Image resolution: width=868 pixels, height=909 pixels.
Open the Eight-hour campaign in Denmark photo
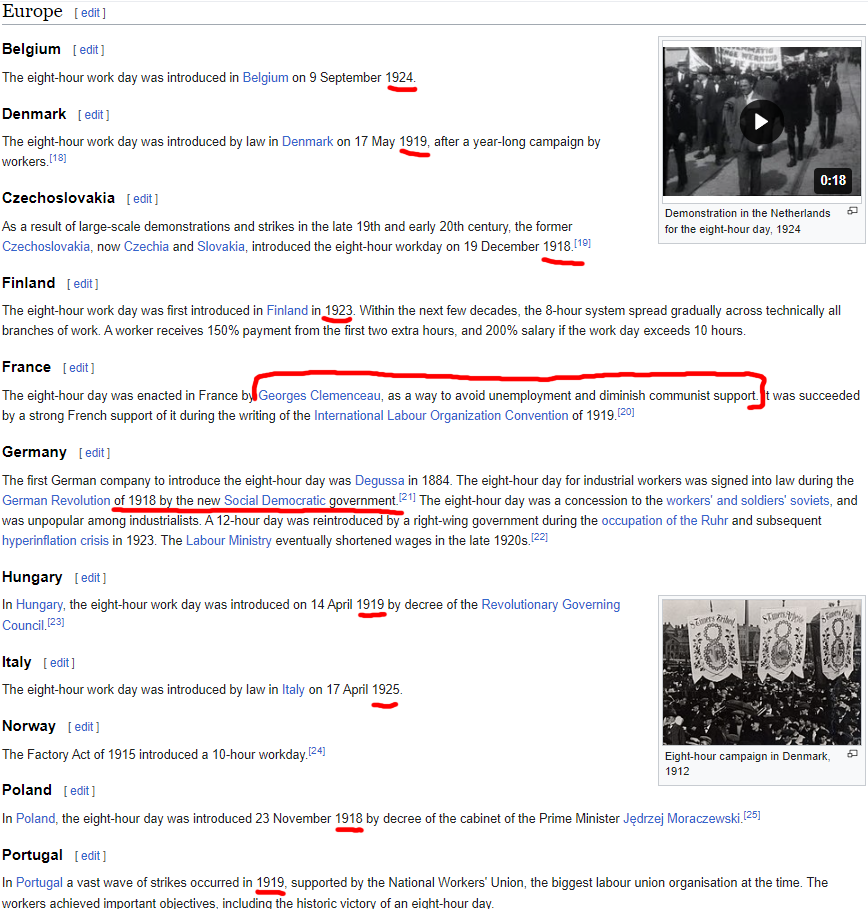761,672
